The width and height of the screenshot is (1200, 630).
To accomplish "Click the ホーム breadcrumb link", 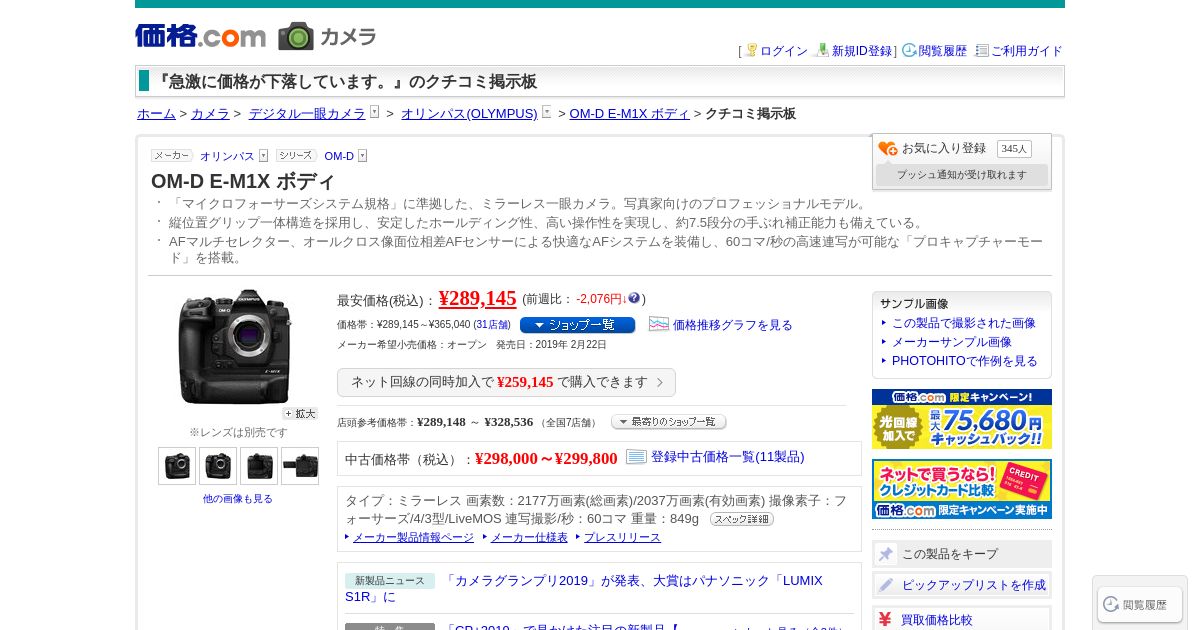I will (x=156, y=114).
